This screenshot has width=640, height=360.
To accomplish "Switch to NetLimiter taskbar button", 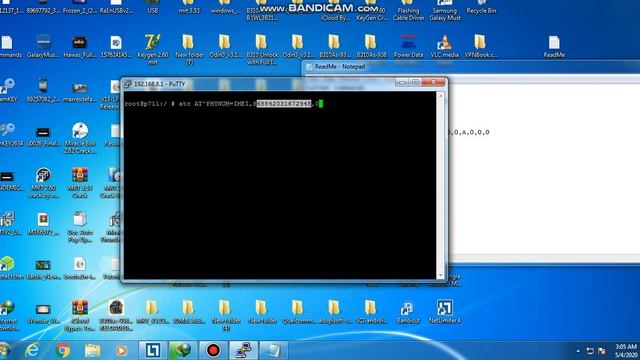I will click(152, 350).
